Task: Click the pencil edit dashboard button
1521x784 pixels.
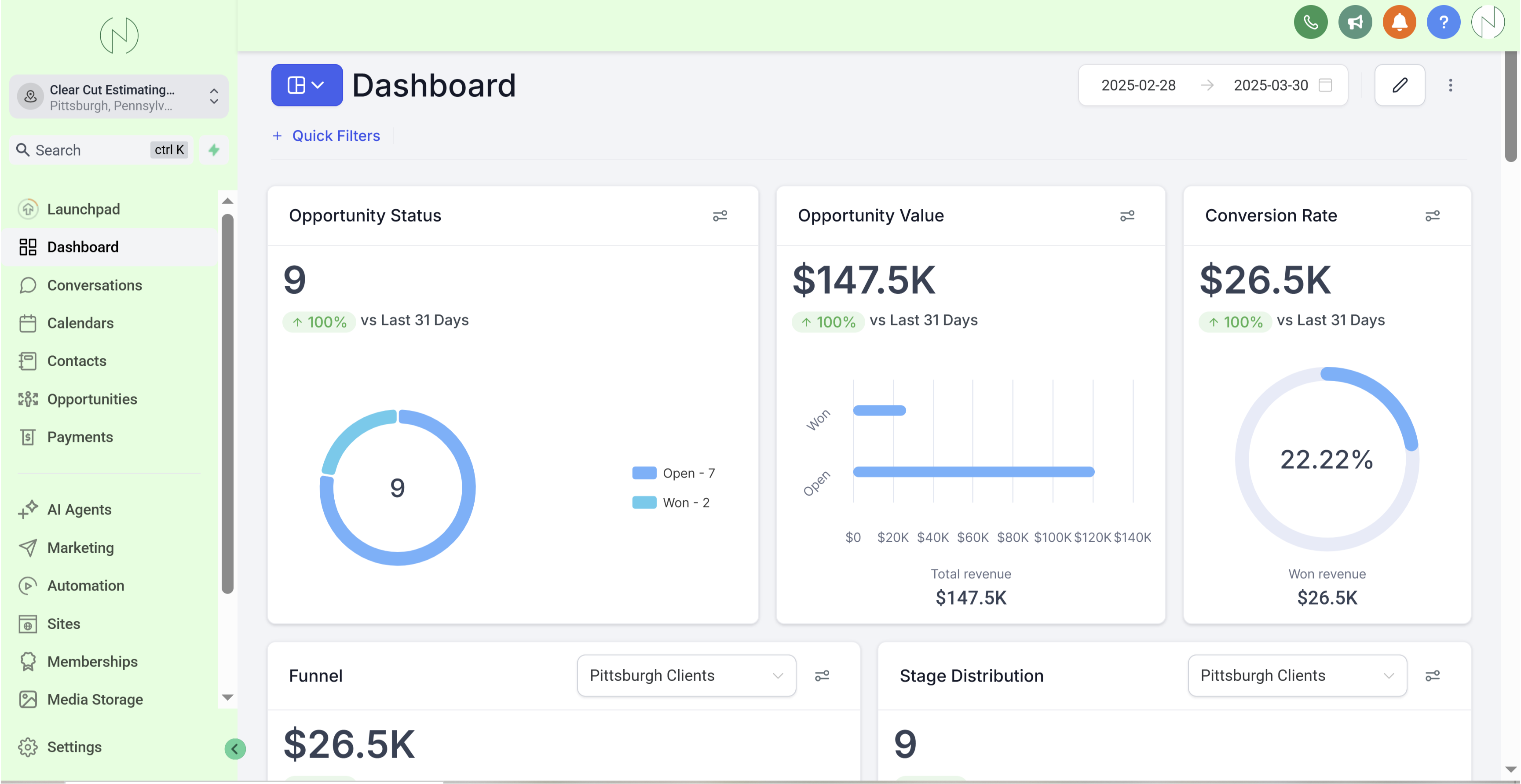Action: [1399, 85]
